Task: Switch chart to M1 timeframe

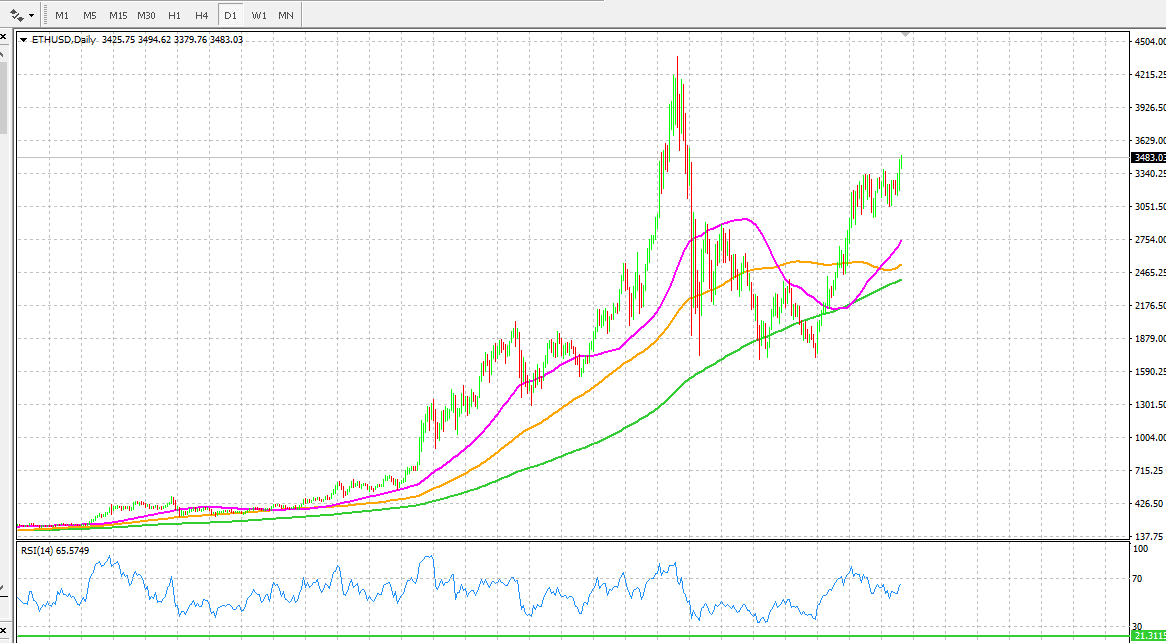Action: (62, 15)
